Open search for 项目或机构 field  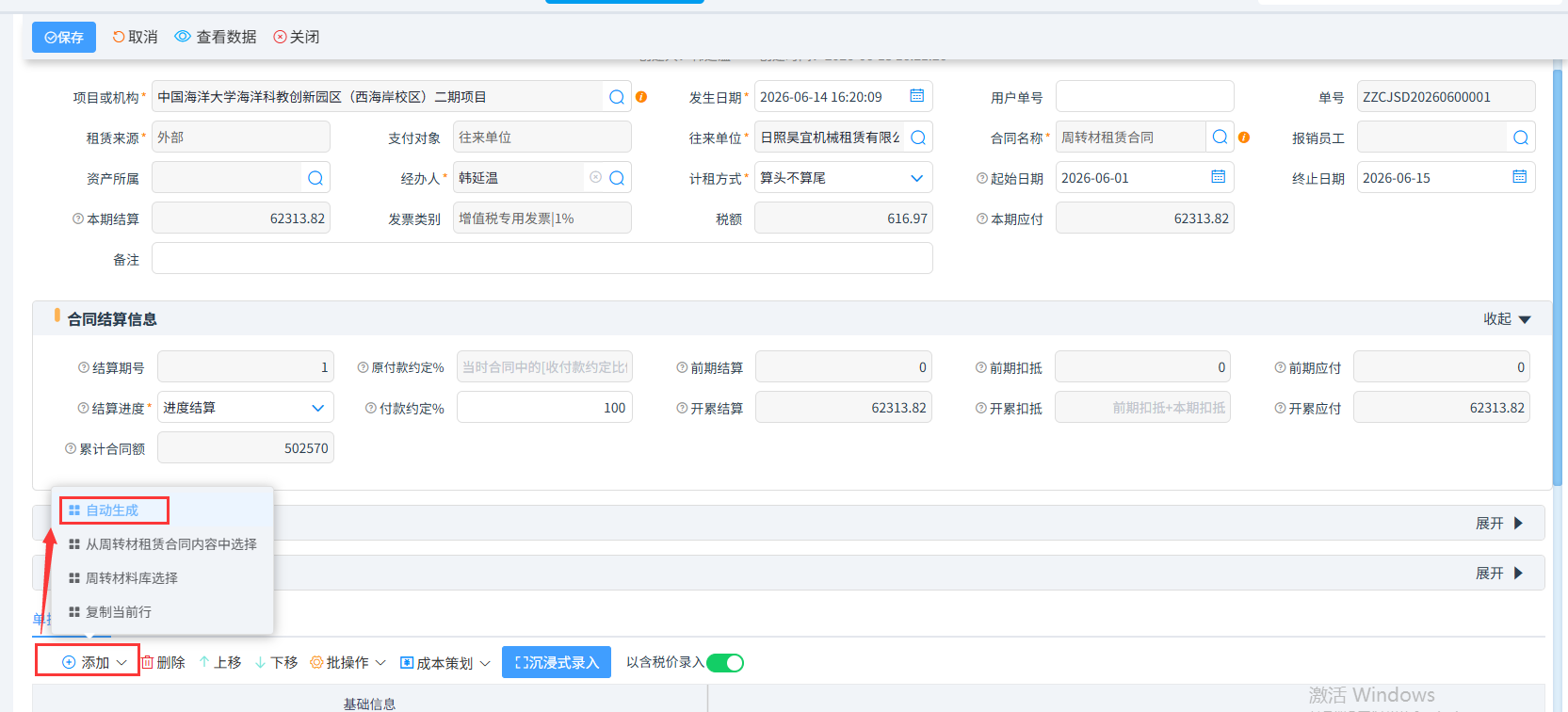(617, 97)
